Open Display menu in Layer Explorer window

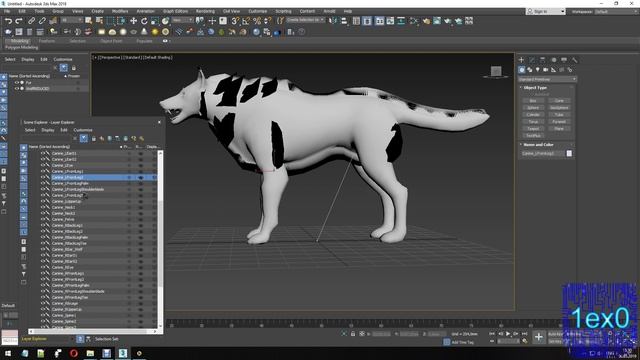click(x=48, y=130)
